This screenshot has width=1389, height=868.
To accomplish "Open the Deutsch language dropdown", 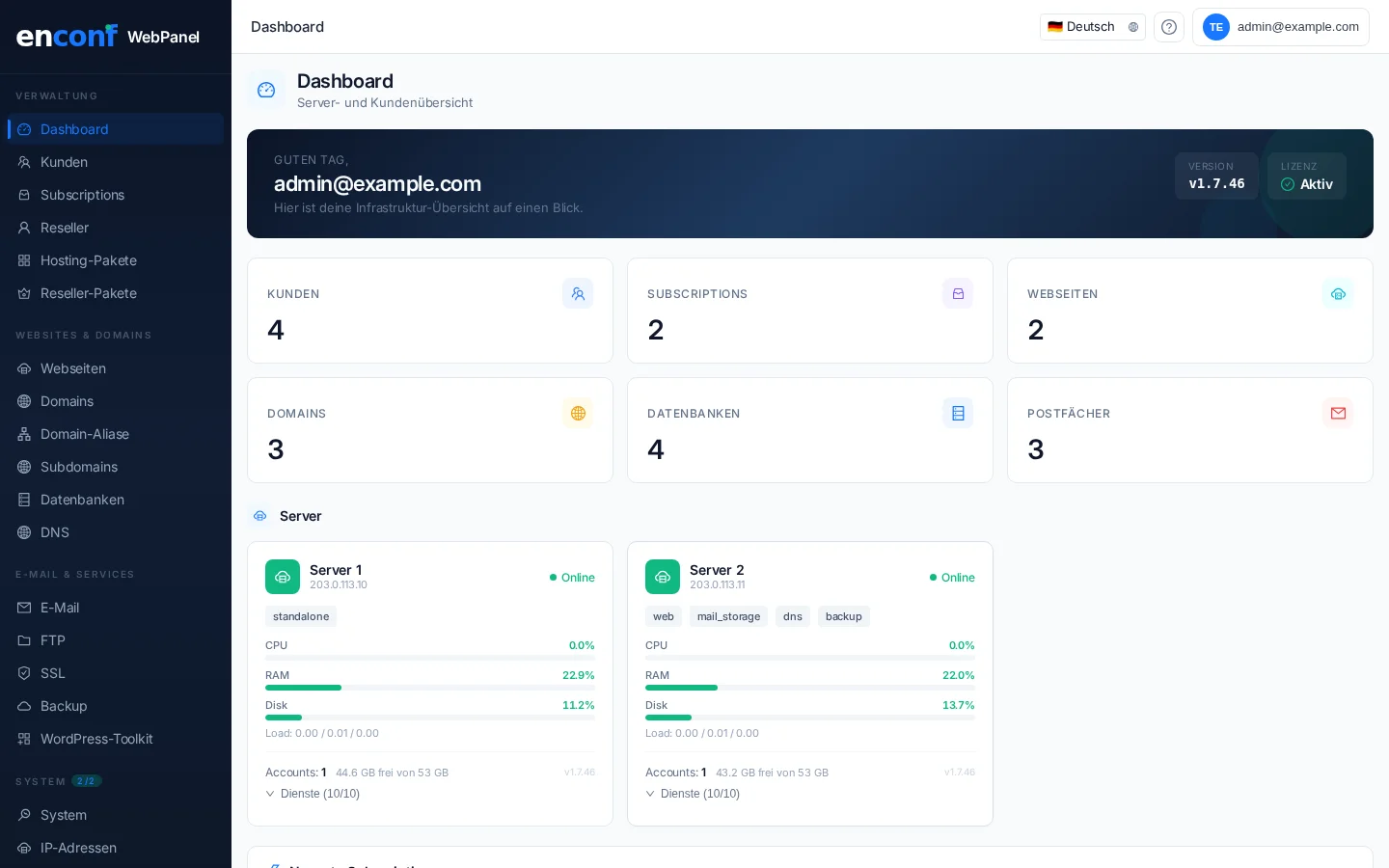I will pyautogui.click(x=1092, y=27).
